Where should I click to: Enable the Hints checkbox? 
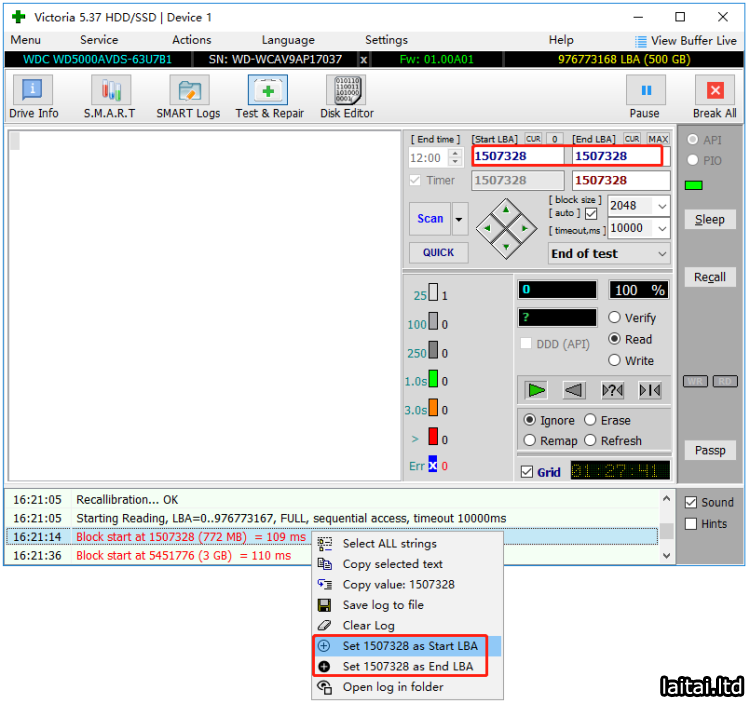(x=692, y=524)
